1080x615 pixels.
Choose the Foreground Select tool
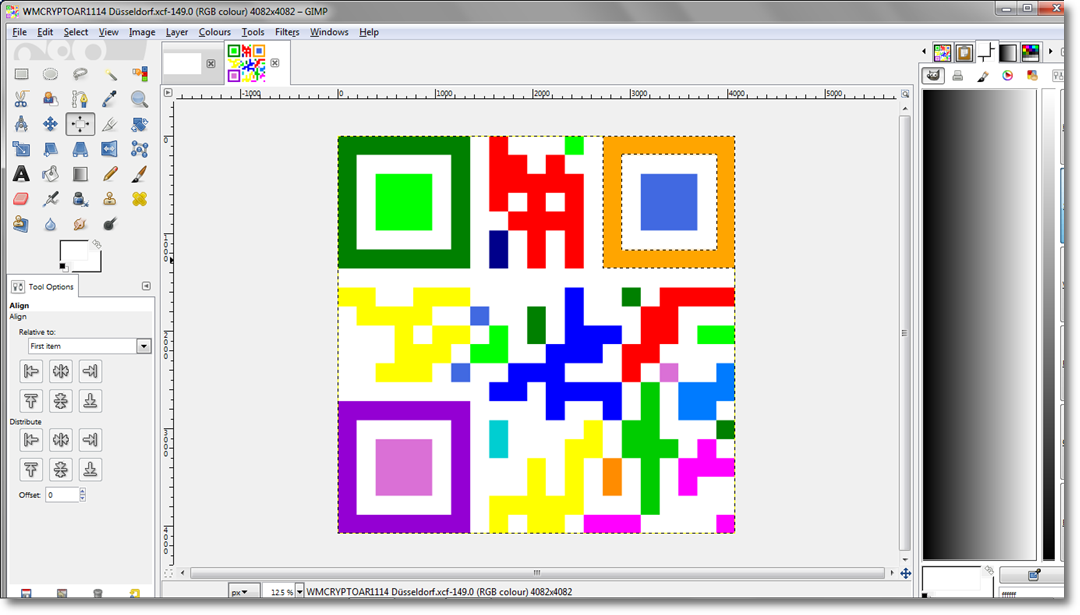click(50, 99)
